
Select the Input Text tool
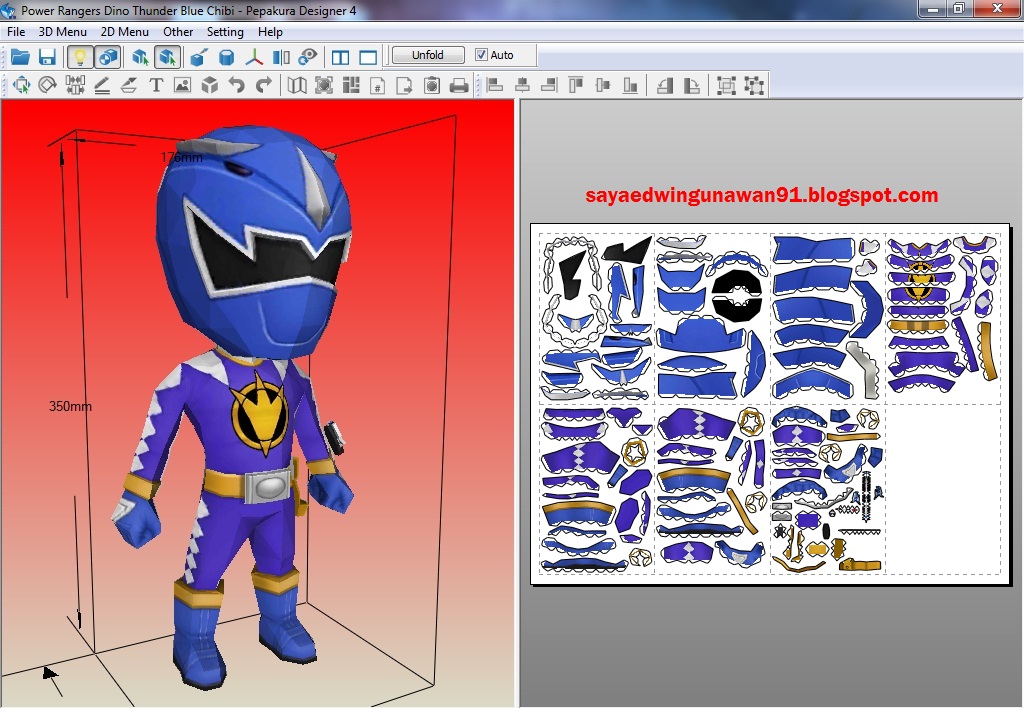(155, 85)
